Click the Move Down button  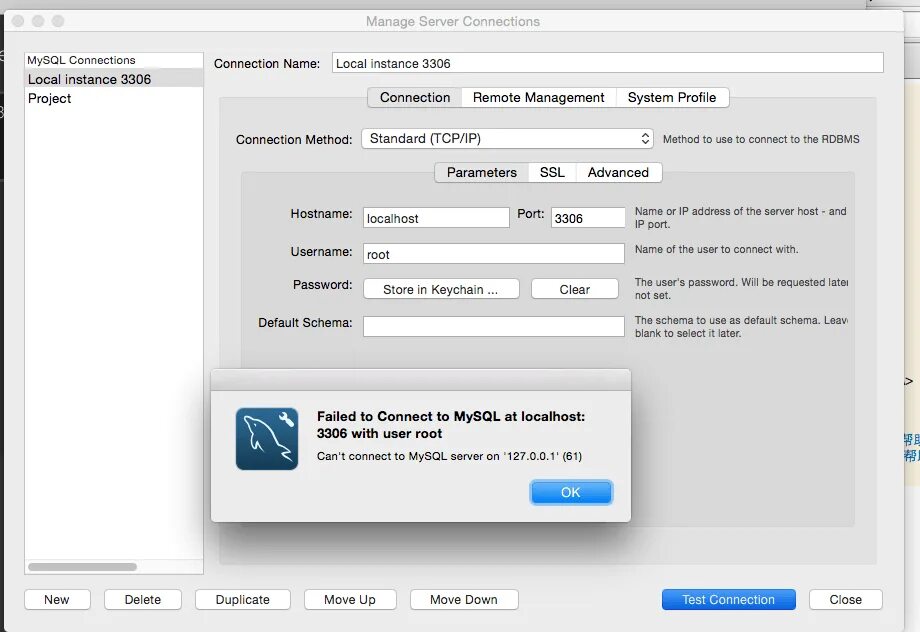coord(464,600)
